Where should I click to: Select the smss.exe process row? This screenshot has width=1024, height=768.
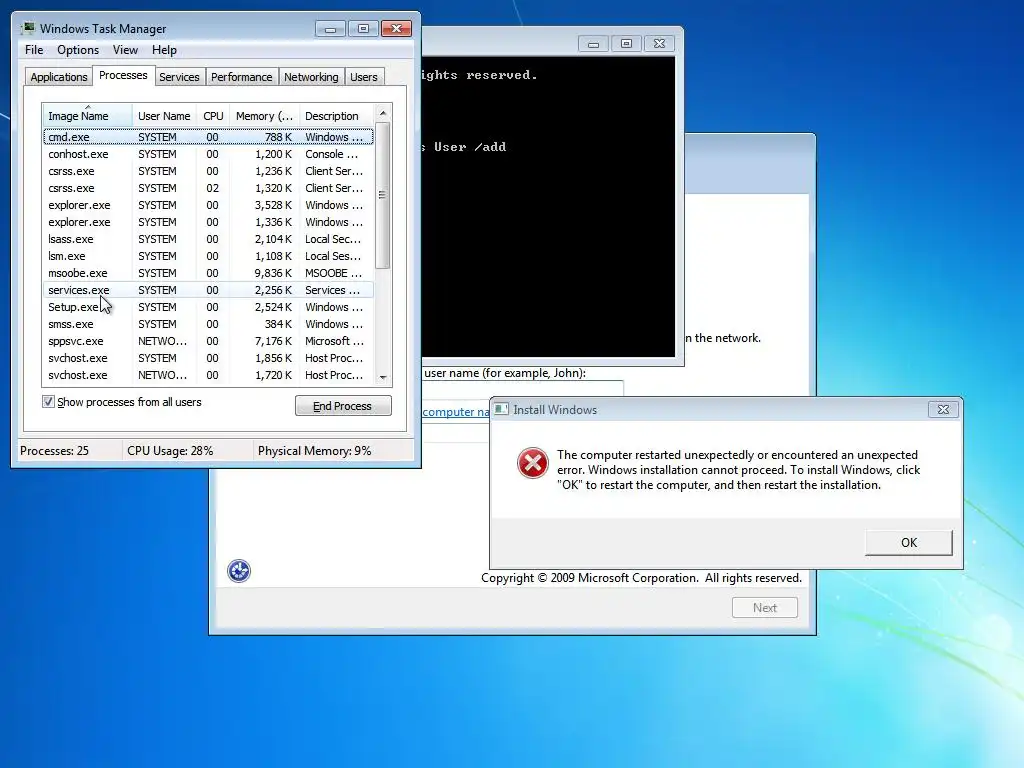(x=208, y=324)
